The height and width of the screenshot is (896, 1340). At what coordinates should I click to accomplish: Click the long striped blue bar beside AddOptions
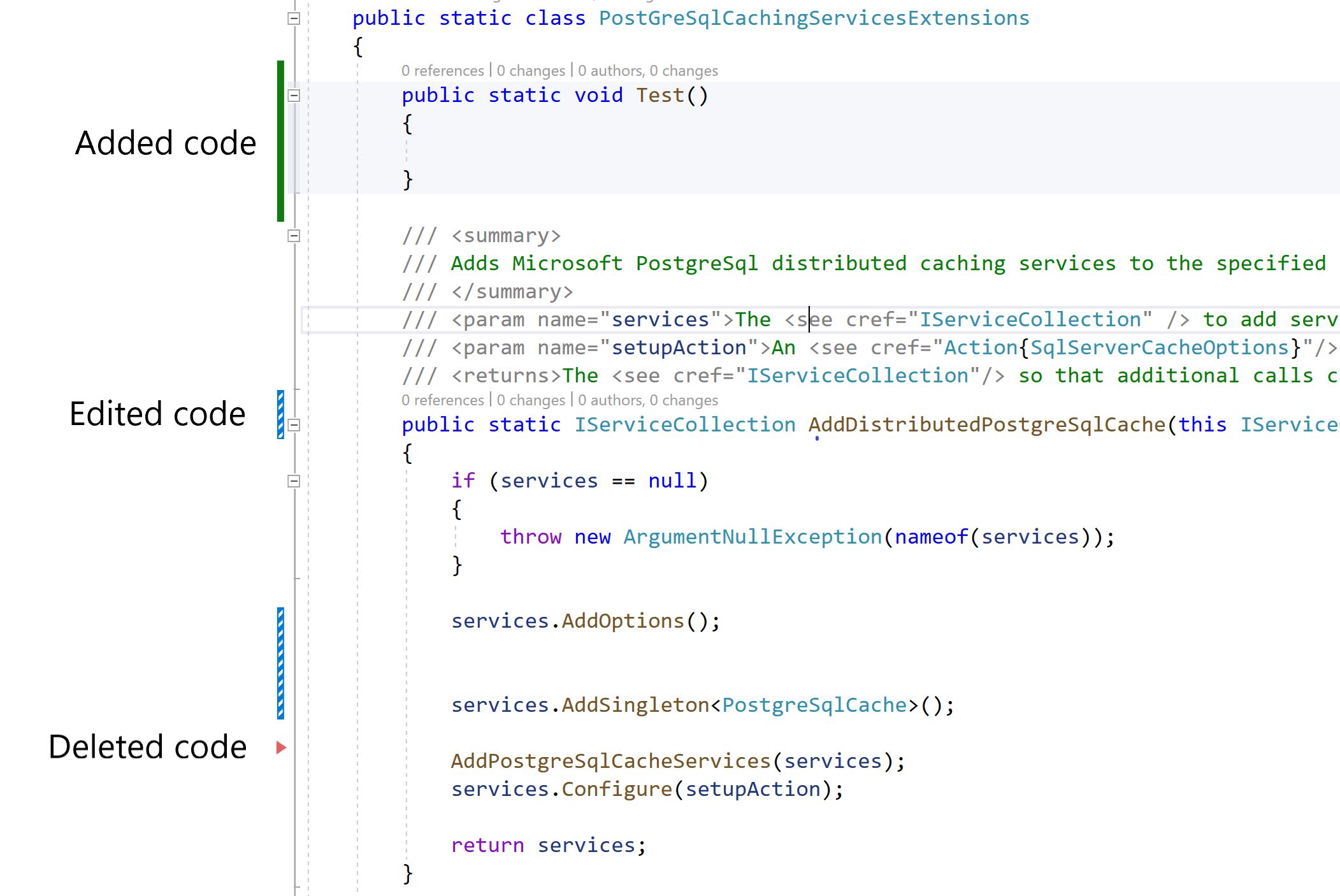pyautogui.click(x=280, y=663)
